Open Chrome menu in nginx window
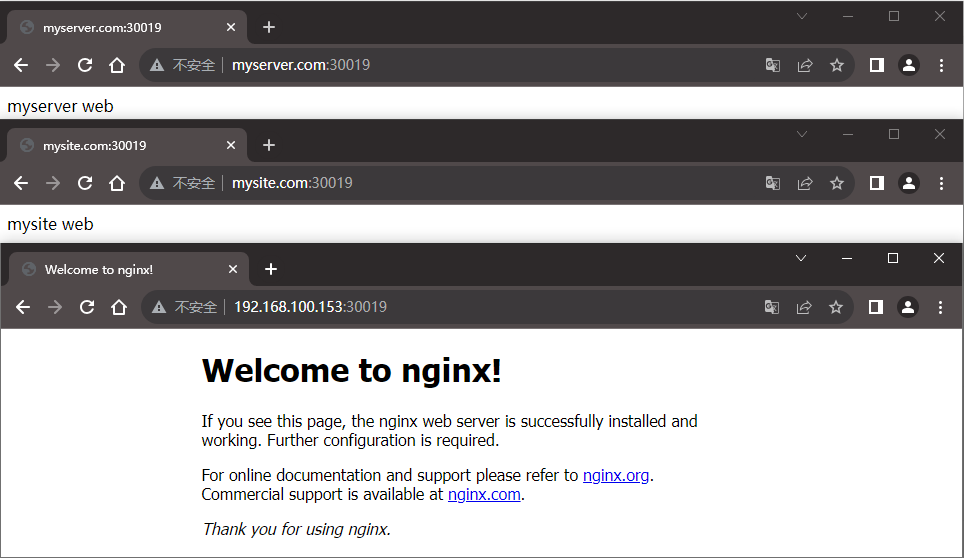964x558 pixels. (x=940, y=307)
